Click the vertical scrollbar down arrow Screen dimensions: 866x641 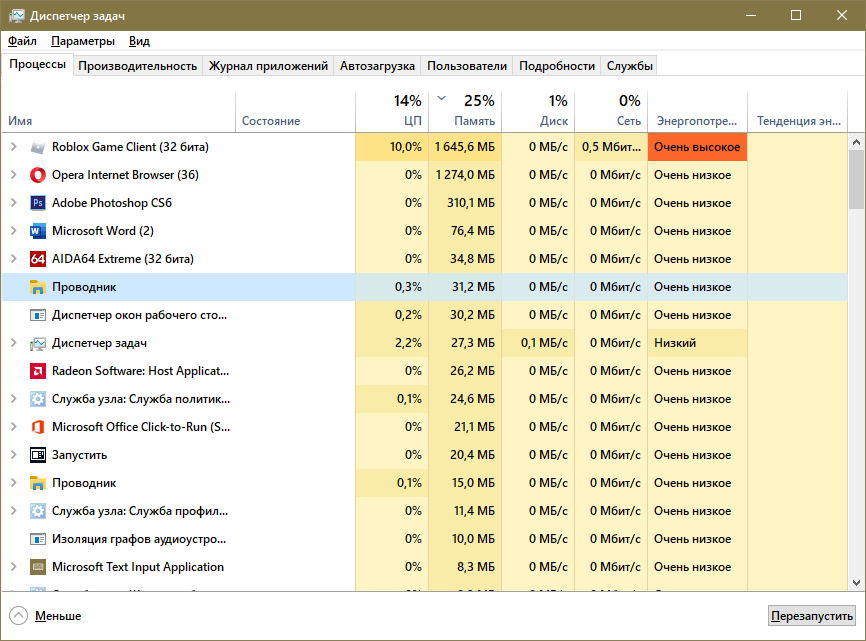click(857, 582)
